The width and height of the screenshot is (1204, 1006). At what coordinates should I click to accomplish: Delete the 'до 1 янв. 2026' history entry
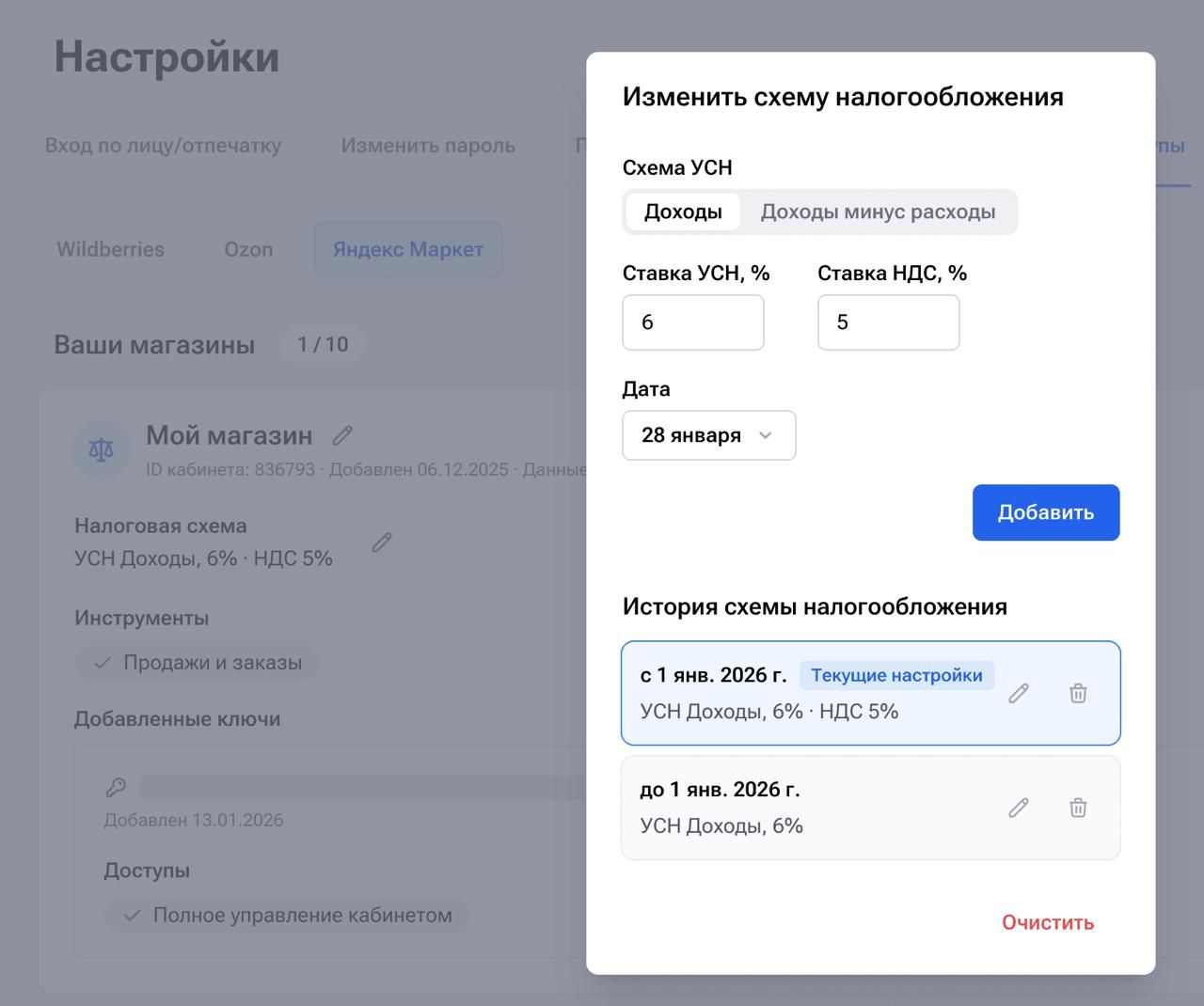[x=1078, y=809]
